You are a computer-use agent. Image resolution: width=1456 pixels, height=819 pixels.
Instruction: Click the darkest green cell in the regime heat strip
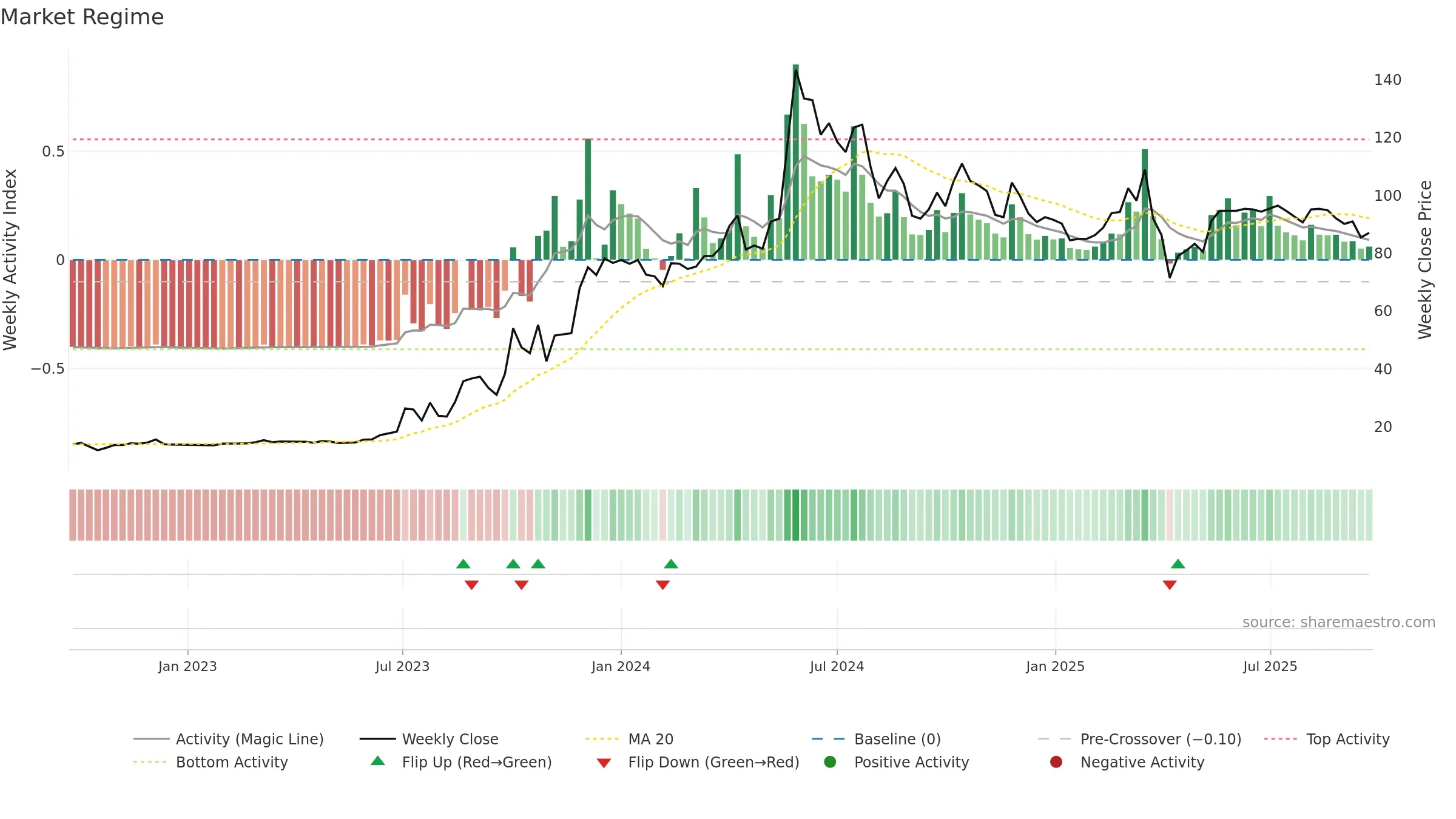click(x=795, y=515)
